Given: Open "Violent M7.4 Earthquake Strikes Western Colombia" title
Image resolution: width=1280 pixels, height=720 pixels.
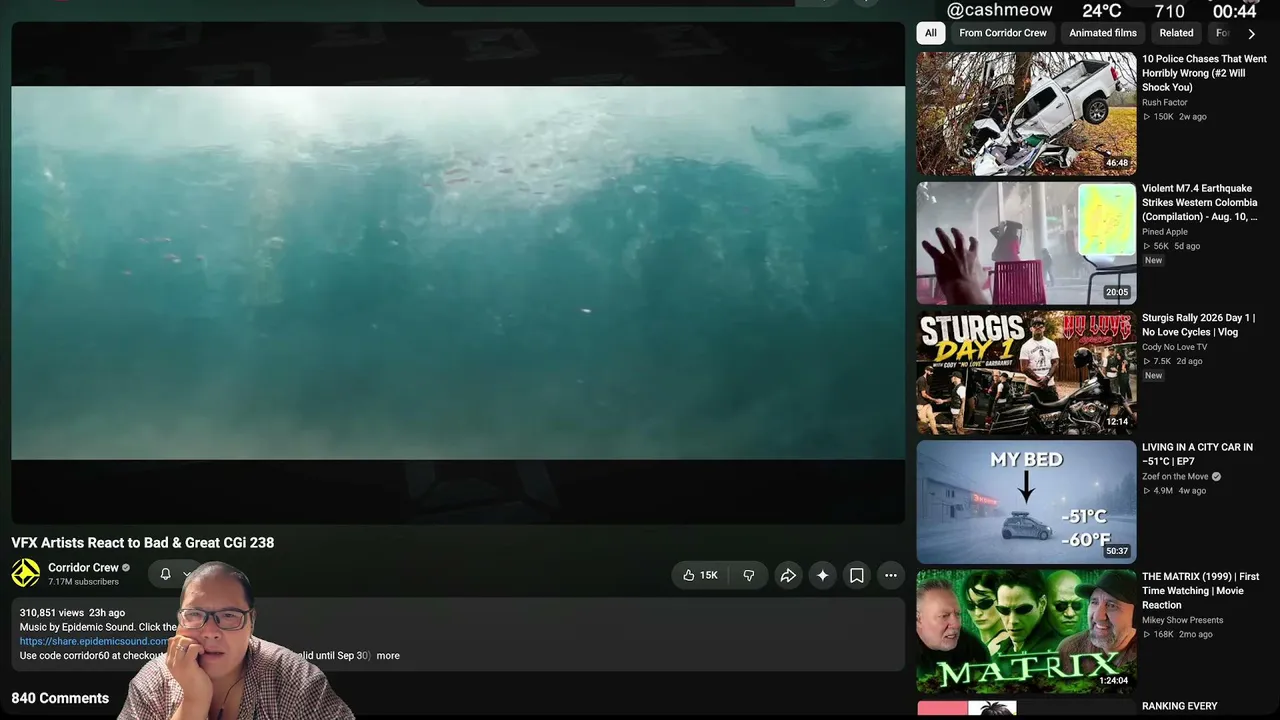Looking at the screenshot, I should point(1200,202).
